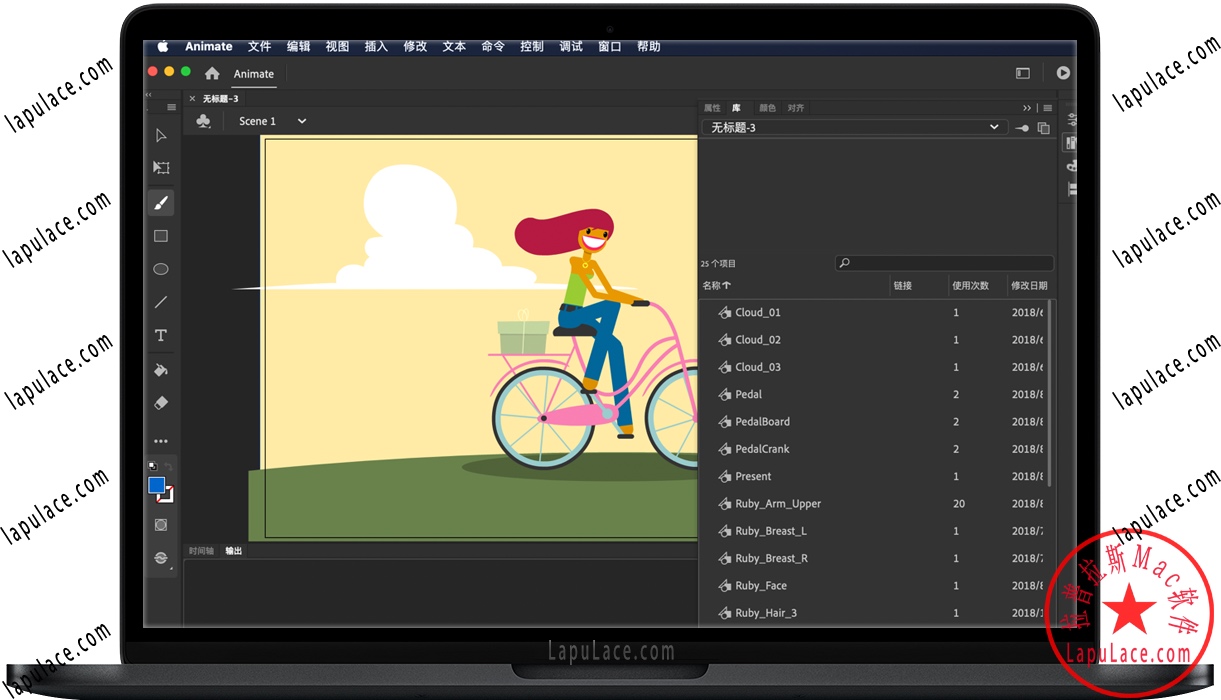Click the Home button above the stage
Viewport: 1221px width, 700px height.
coord(211,73)
